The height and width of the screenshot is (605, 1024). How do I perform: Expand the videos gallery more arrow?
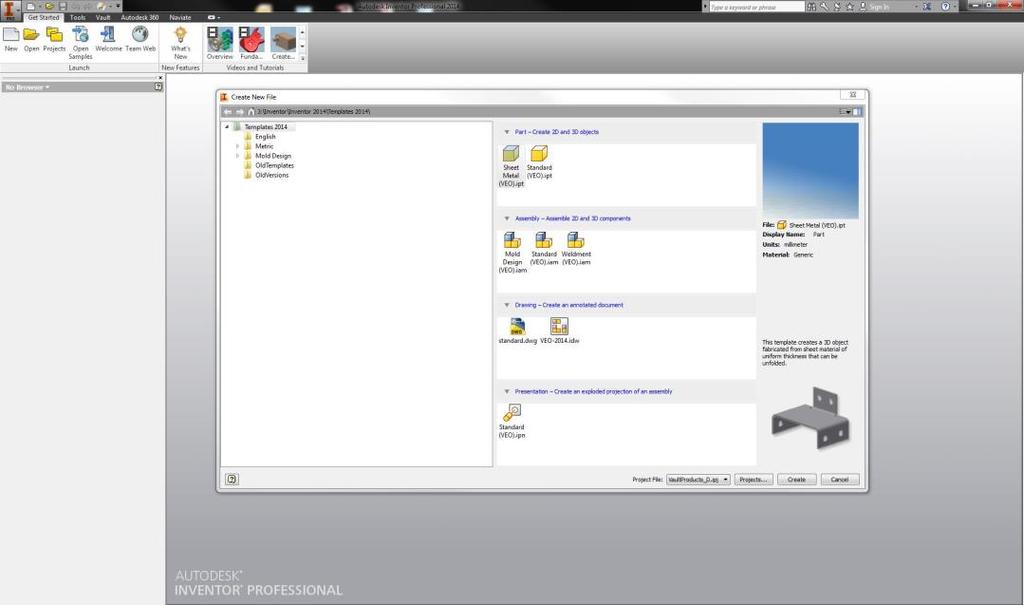click(302, 59)
